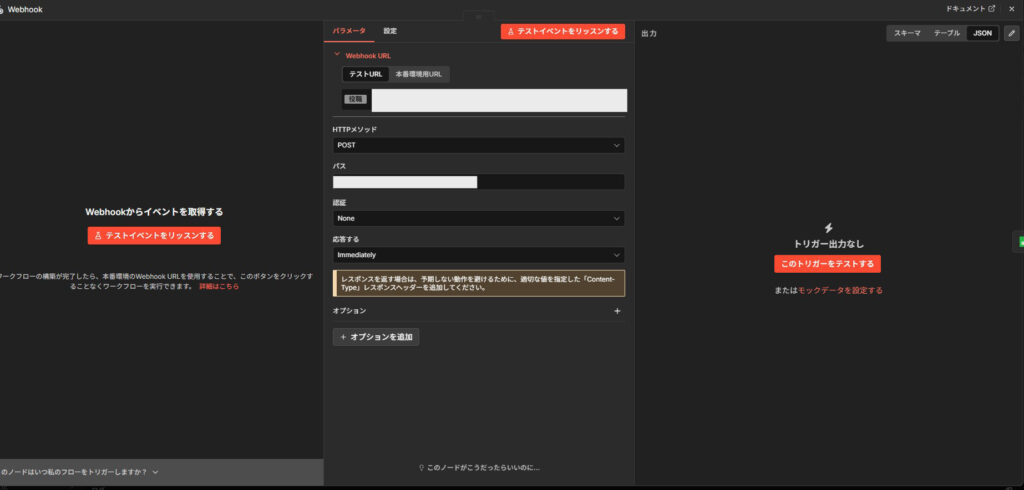Click the green icon at right edge
1024x490 pixels.
pos(1020,242)
